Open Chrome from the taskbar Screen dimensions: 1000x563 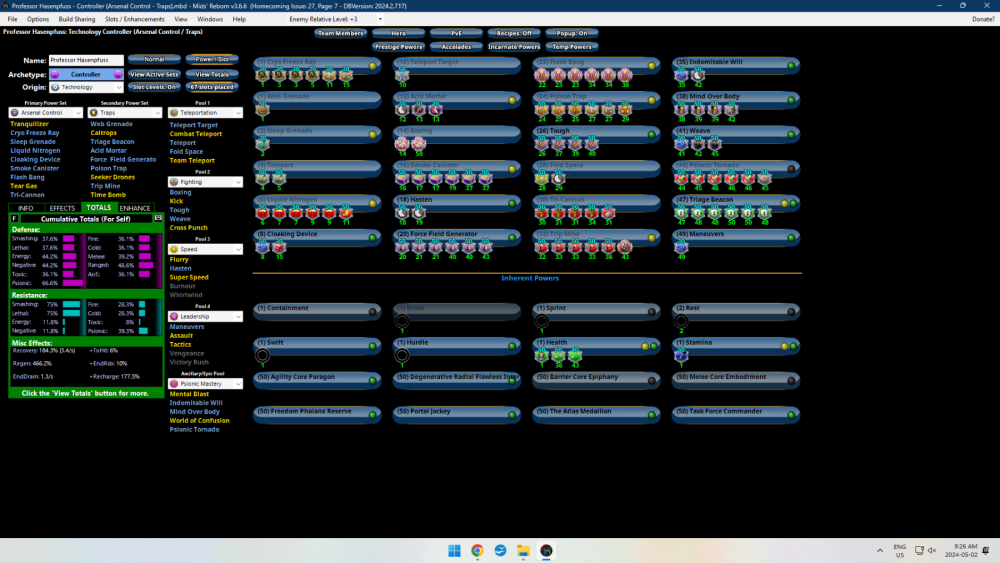[477, 551]
